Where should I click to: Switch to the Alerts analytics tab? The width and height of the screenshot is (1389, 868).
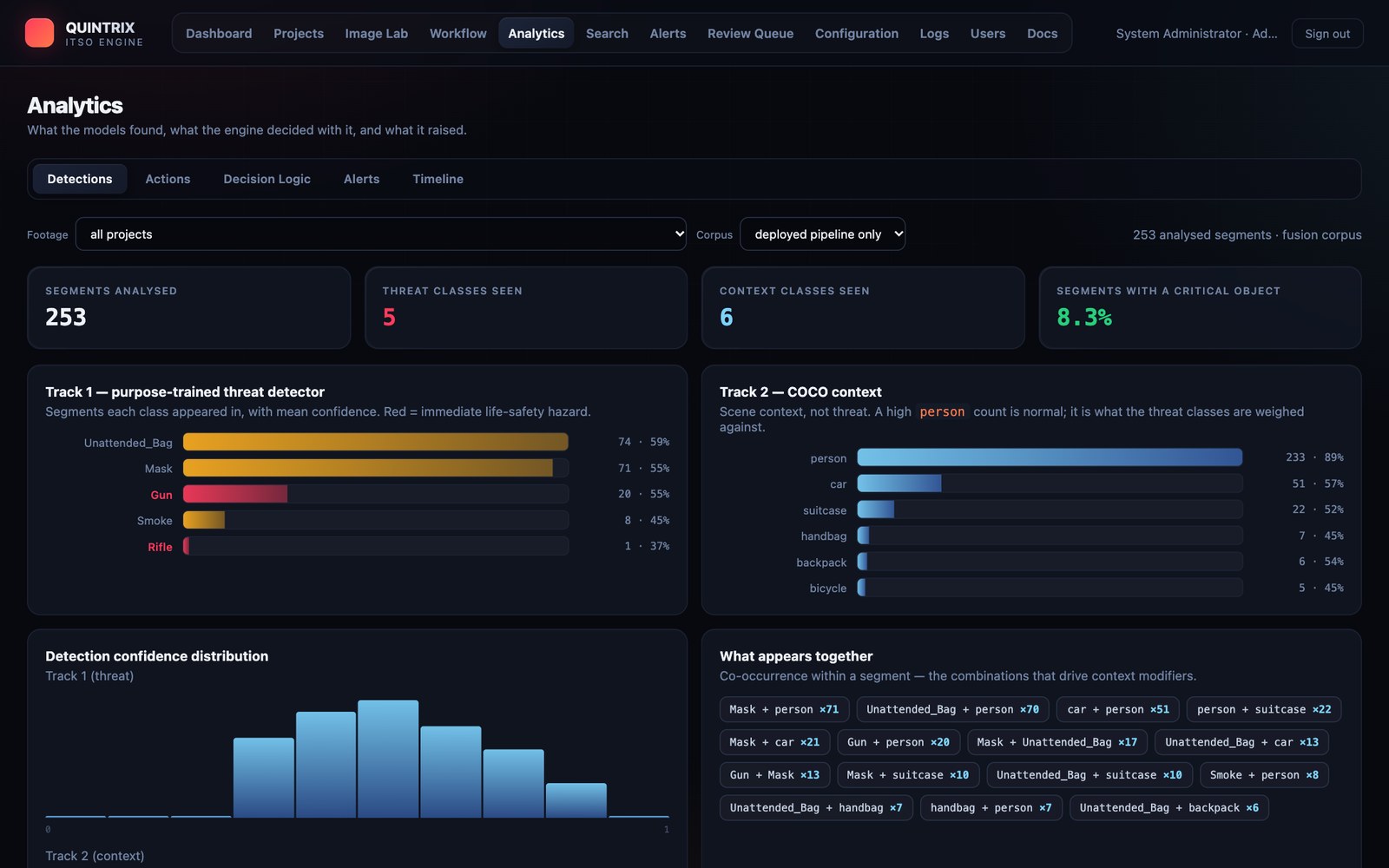[x=361, y=179]
